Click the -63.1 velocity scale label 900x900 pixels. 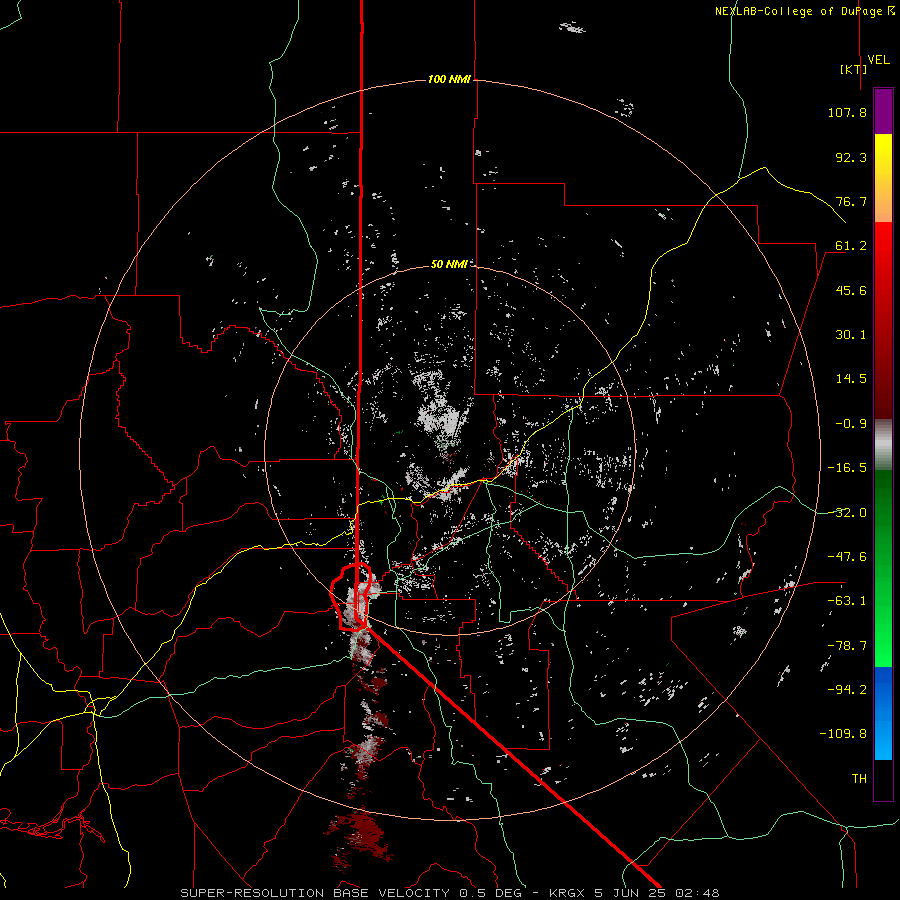(847, 601)
